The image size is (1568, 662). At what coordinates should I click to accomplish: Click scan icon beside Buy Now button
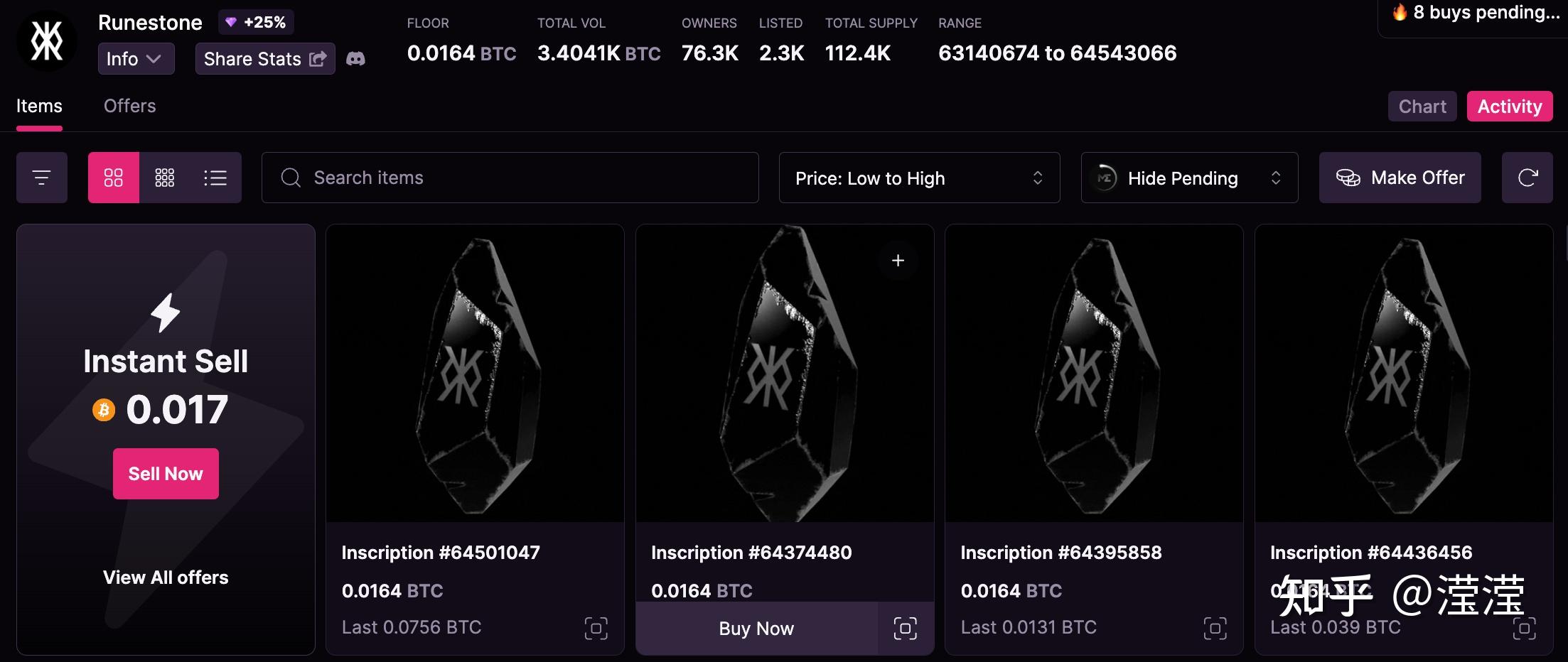click(x=905, y=628)
